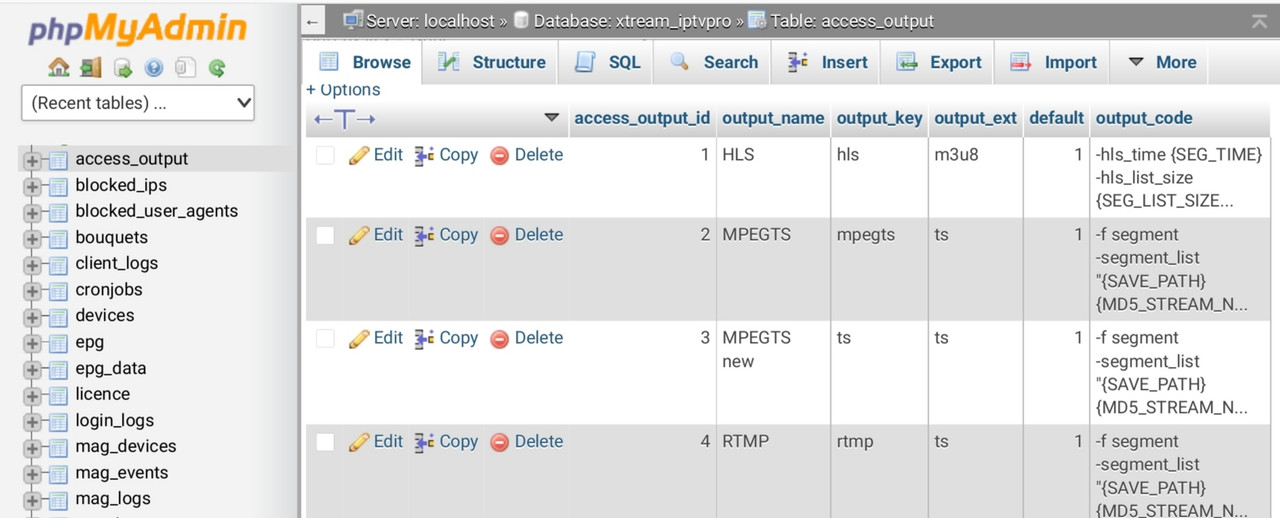Click the table icon beside blocked_ips
The width and height of the screenshot is (1280, 518).
59,186
